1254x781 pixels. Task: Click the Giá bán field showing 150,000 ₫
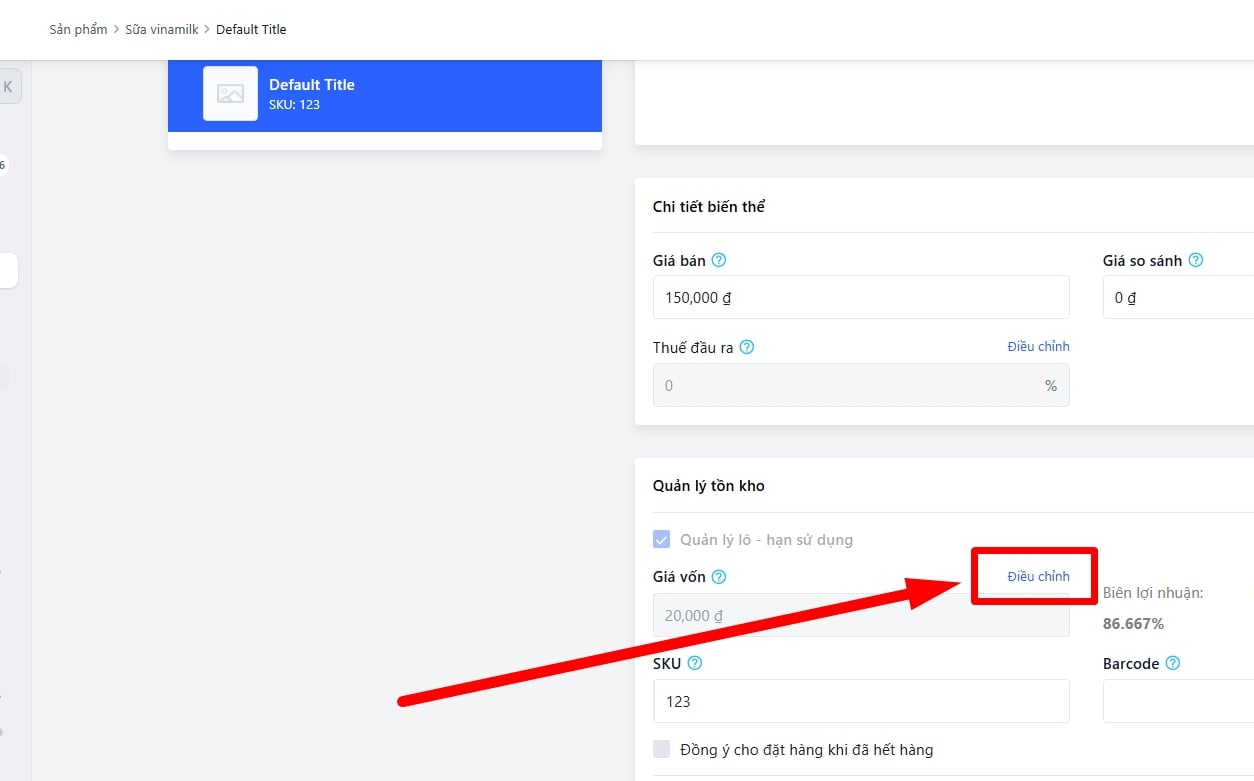[x=860, y=298]
